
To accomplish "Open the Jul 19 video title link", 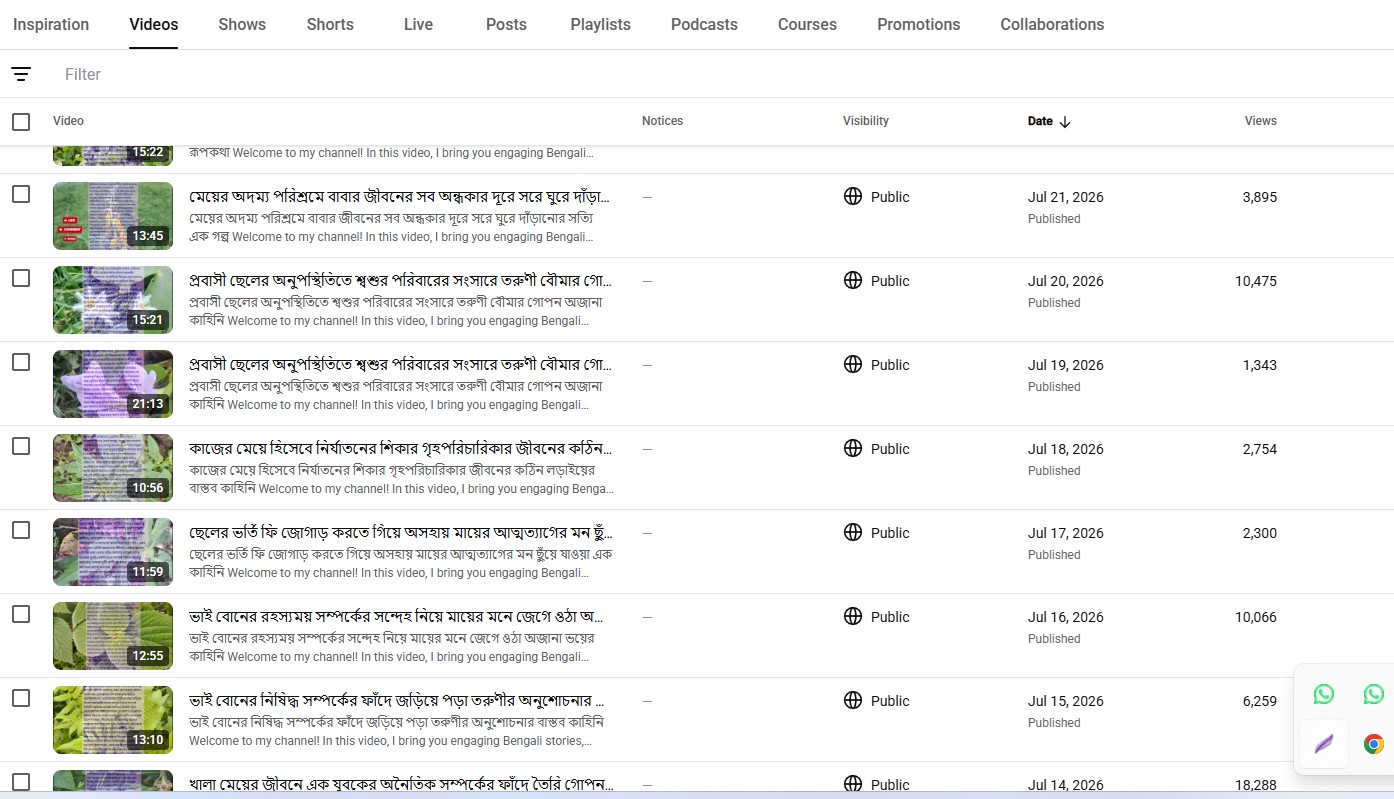I will coord(400,364).
